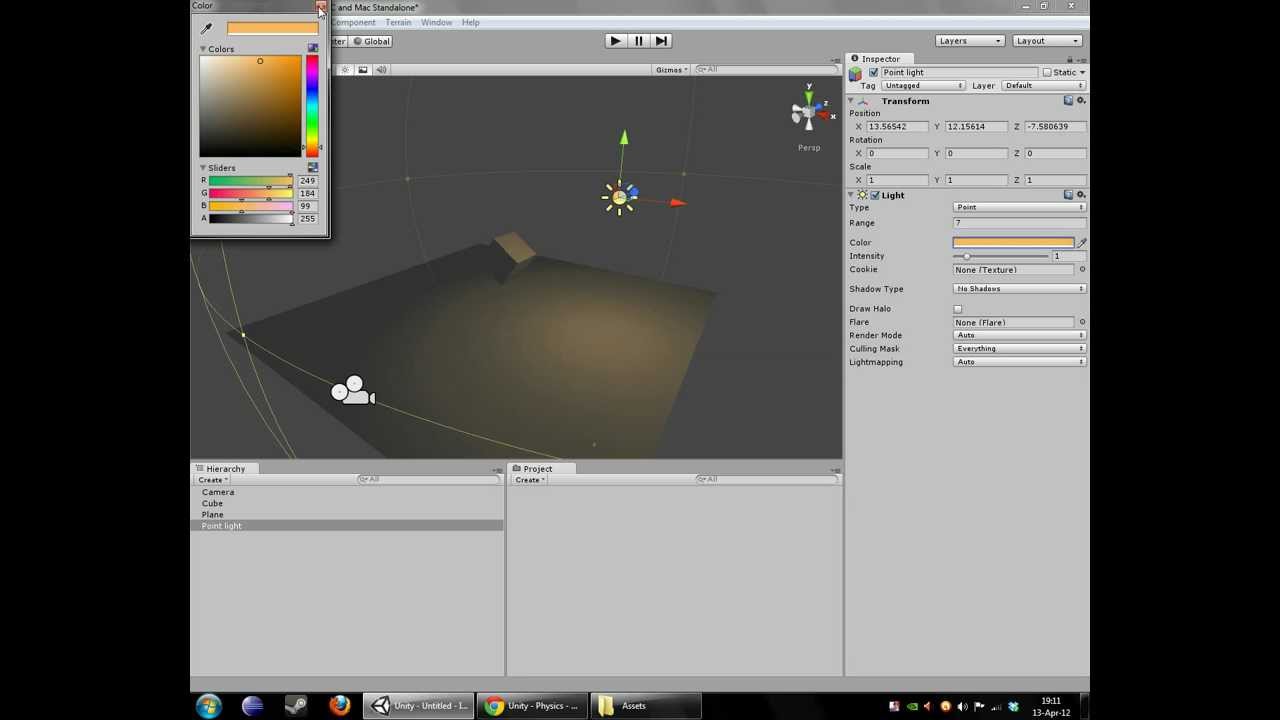
Task: Collapse the Colors section in Color window
Action: tap(203, 49)
